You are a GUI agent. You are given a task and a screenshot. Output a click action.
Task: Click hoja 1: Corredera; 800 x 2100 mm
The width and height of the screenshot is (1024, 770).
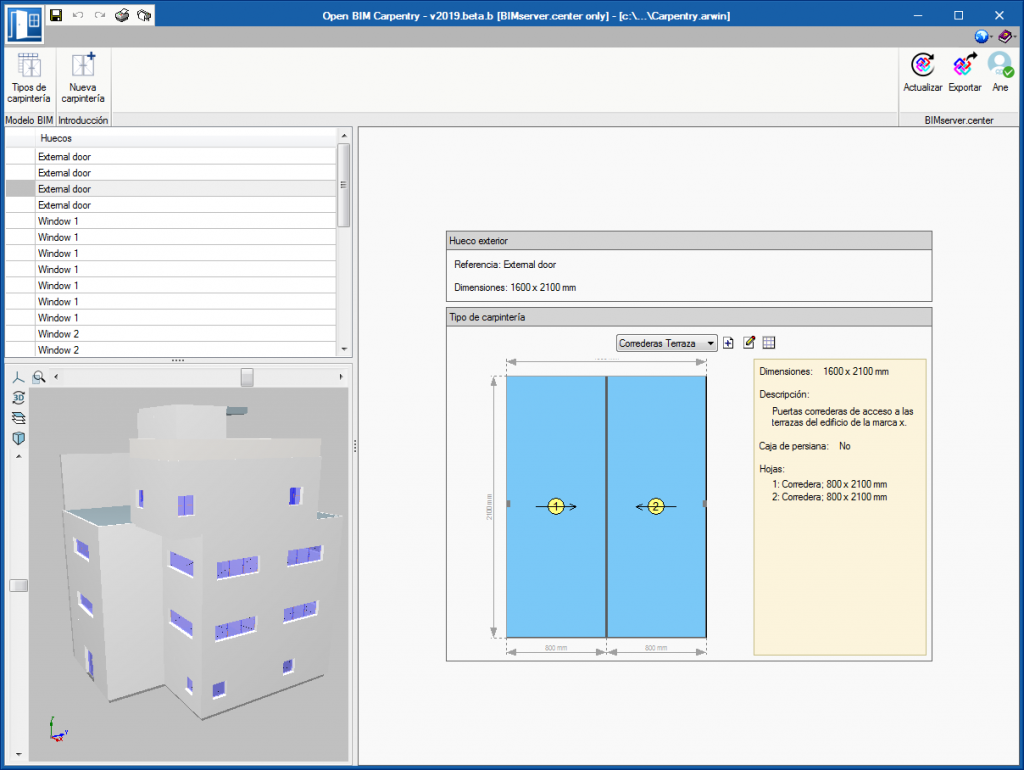click(829, 484)
